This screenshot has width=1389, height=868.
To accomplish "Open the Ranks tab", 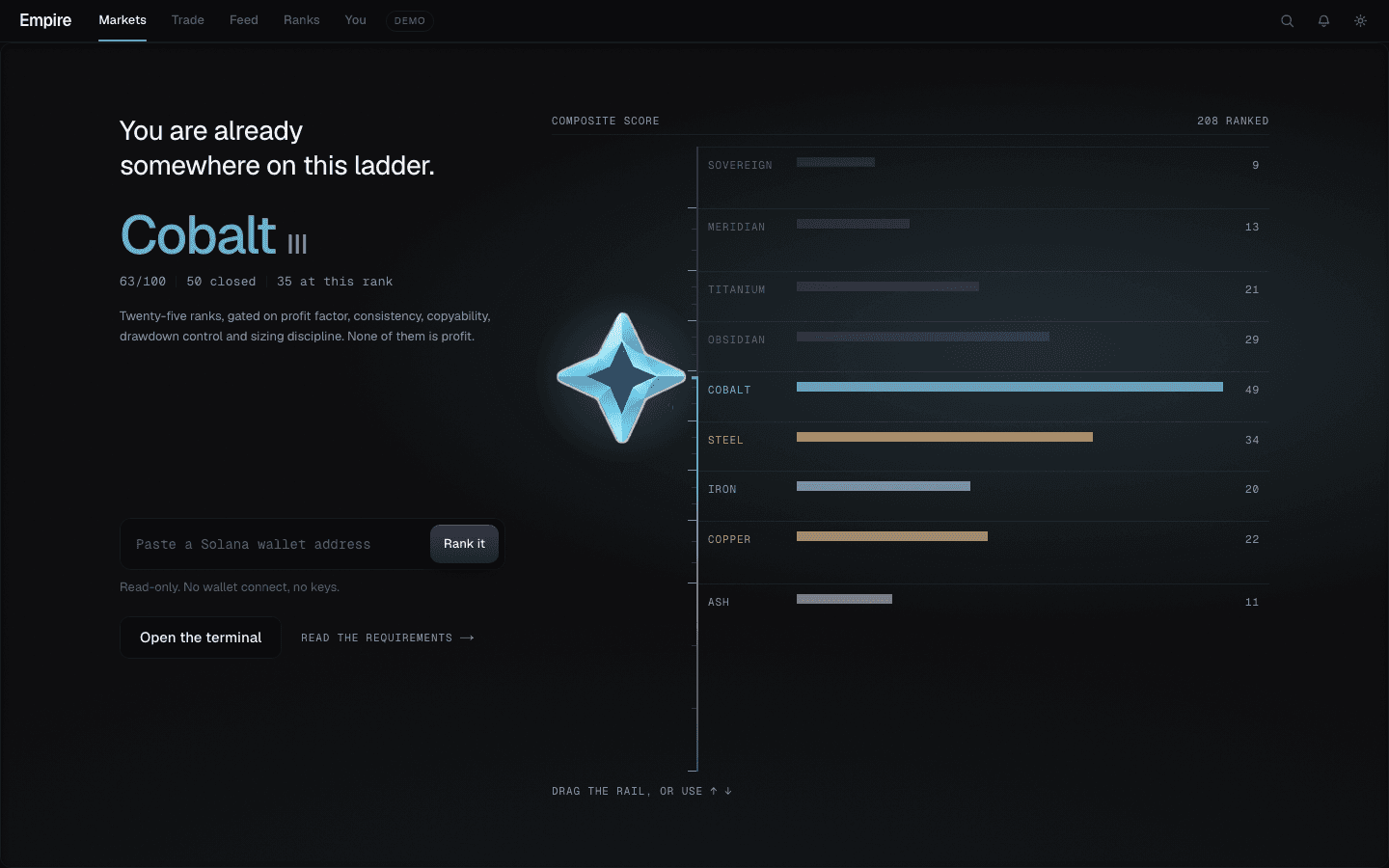I will click(302, 20).
